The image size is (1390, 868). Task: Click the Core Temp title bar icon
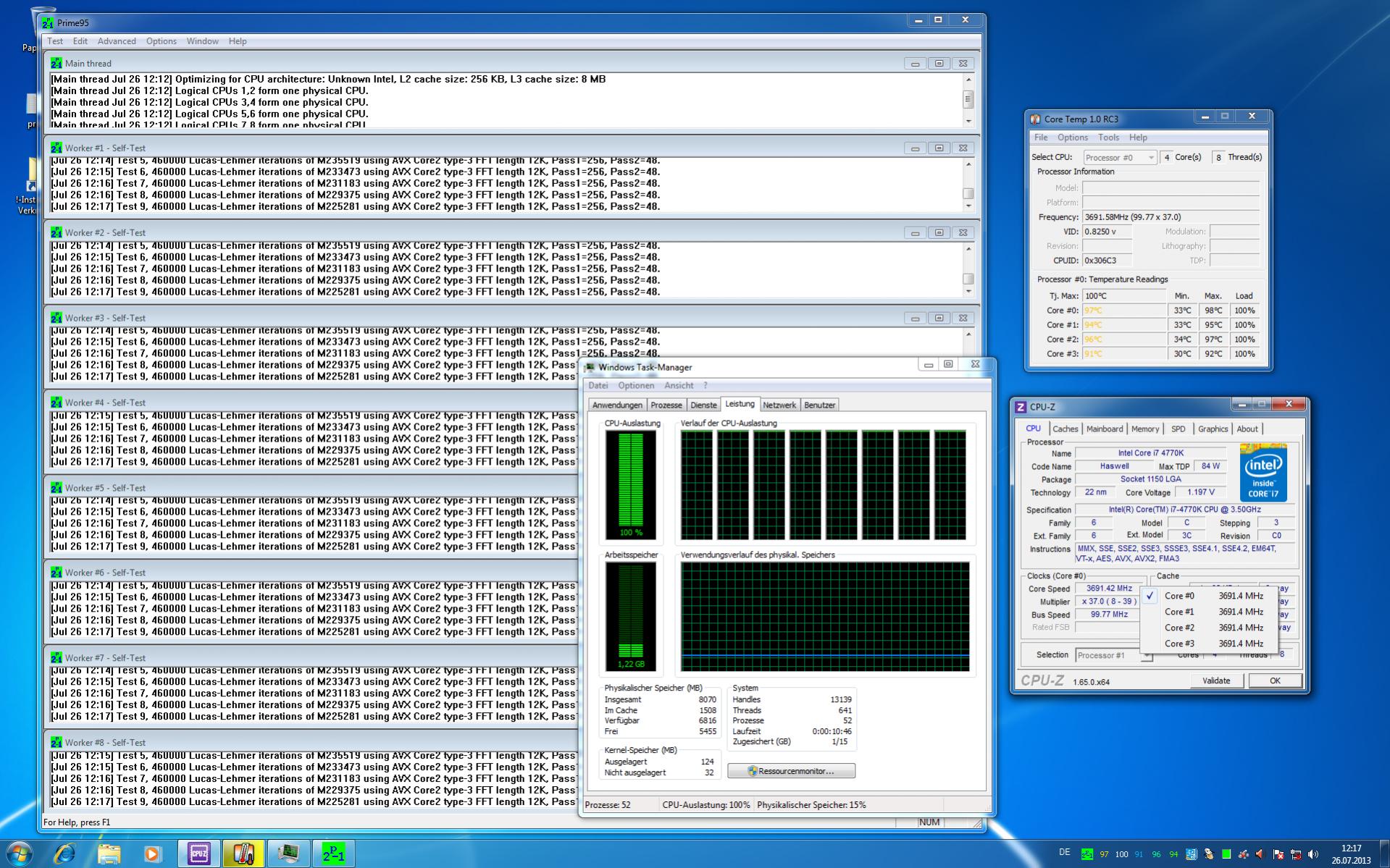click(1036, 119)
